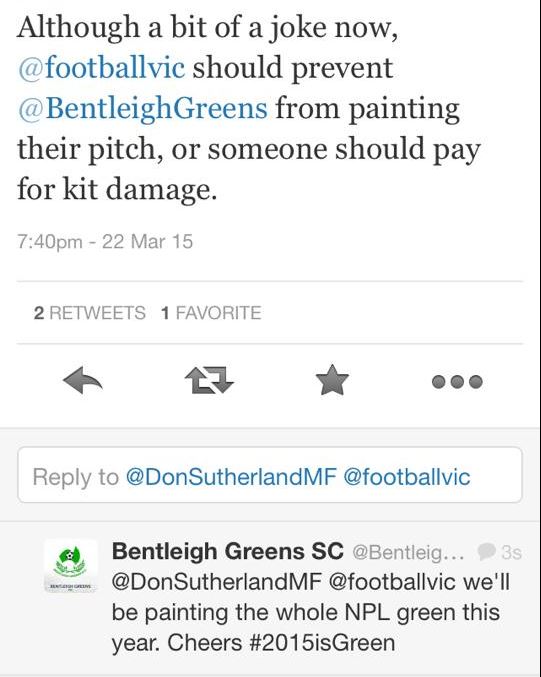541x677 pixels.
Task: View the 1 FAVORITE list
Action: pyautogui.click(x=211, y=313)
